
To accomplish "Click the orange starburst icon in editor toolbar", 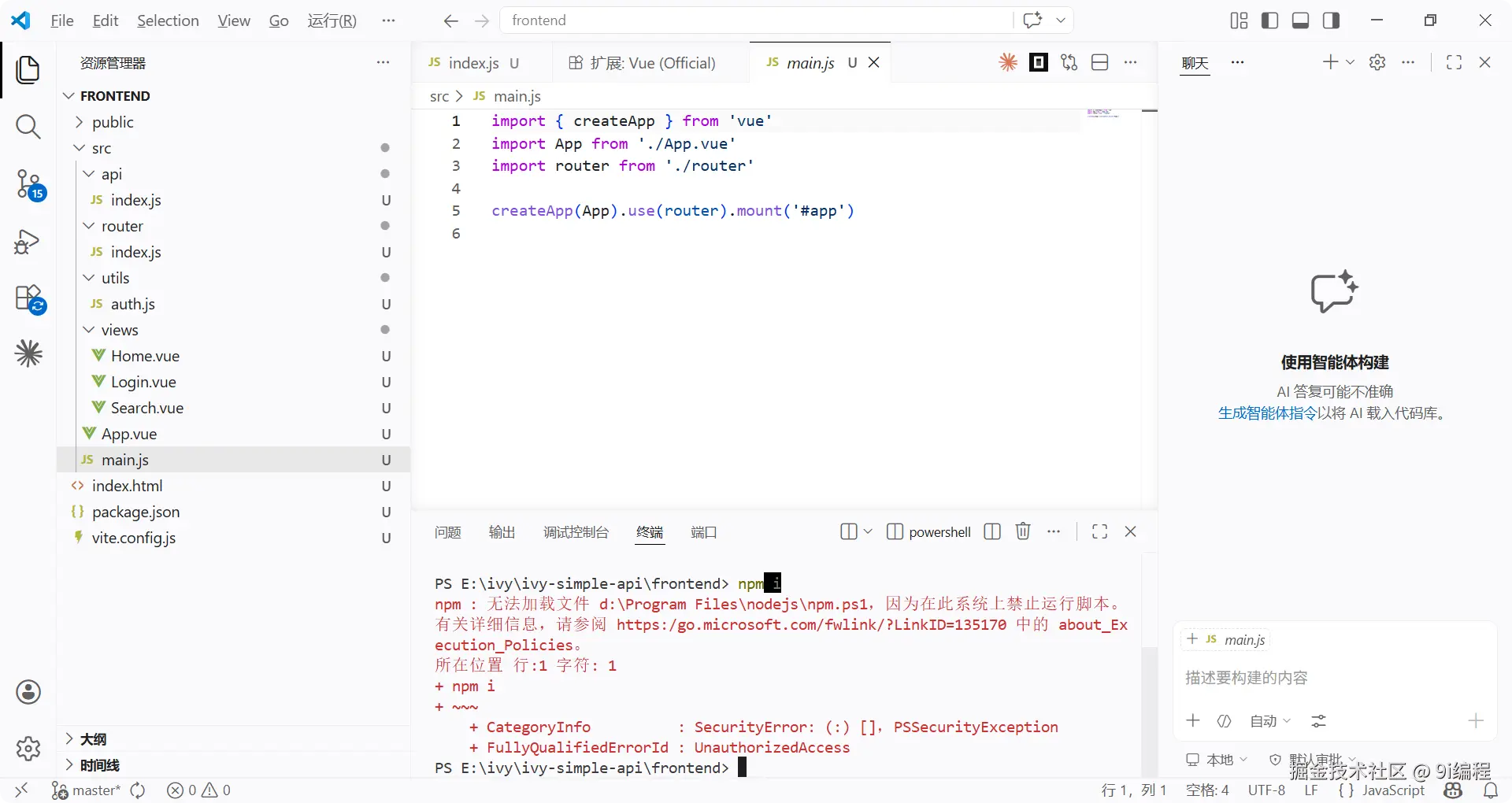I will pos(1008,62).
